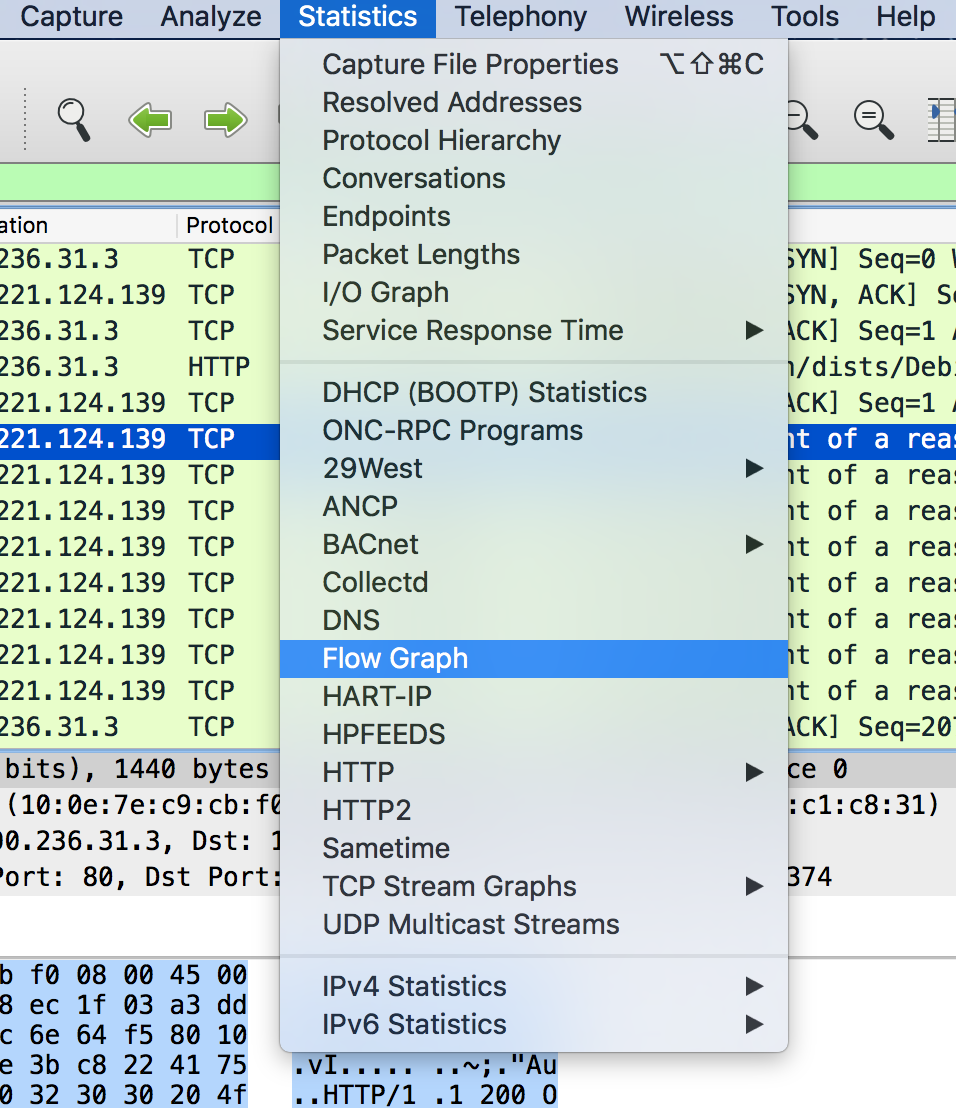Image resolution: width=956 pixels, height=1108 pixels.
Task: Select the ANCP menu entry
Action: [x=534, y=507]
